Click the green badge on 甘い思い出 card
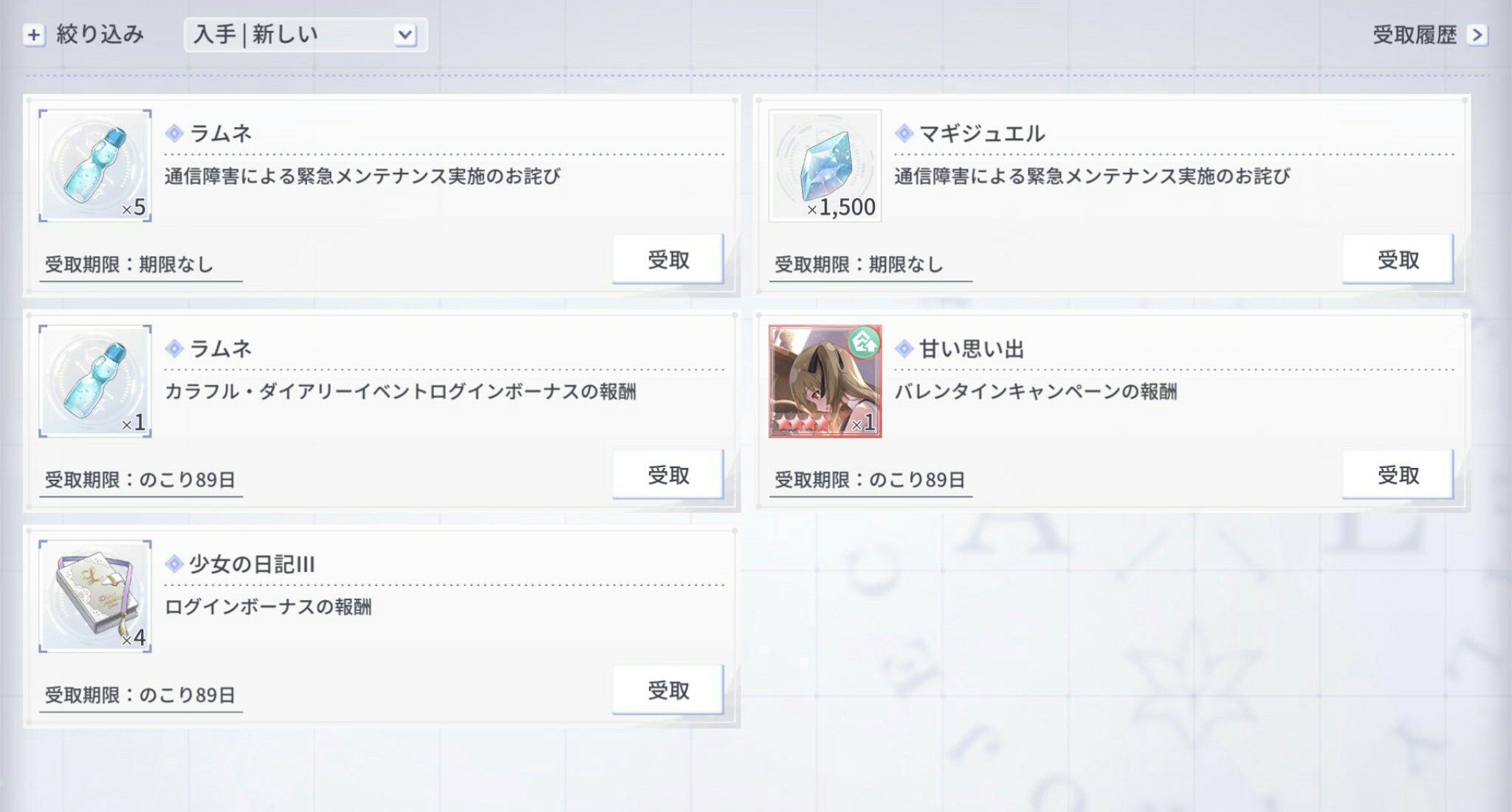Screen dimensions: 1512x812 [863, 342]
